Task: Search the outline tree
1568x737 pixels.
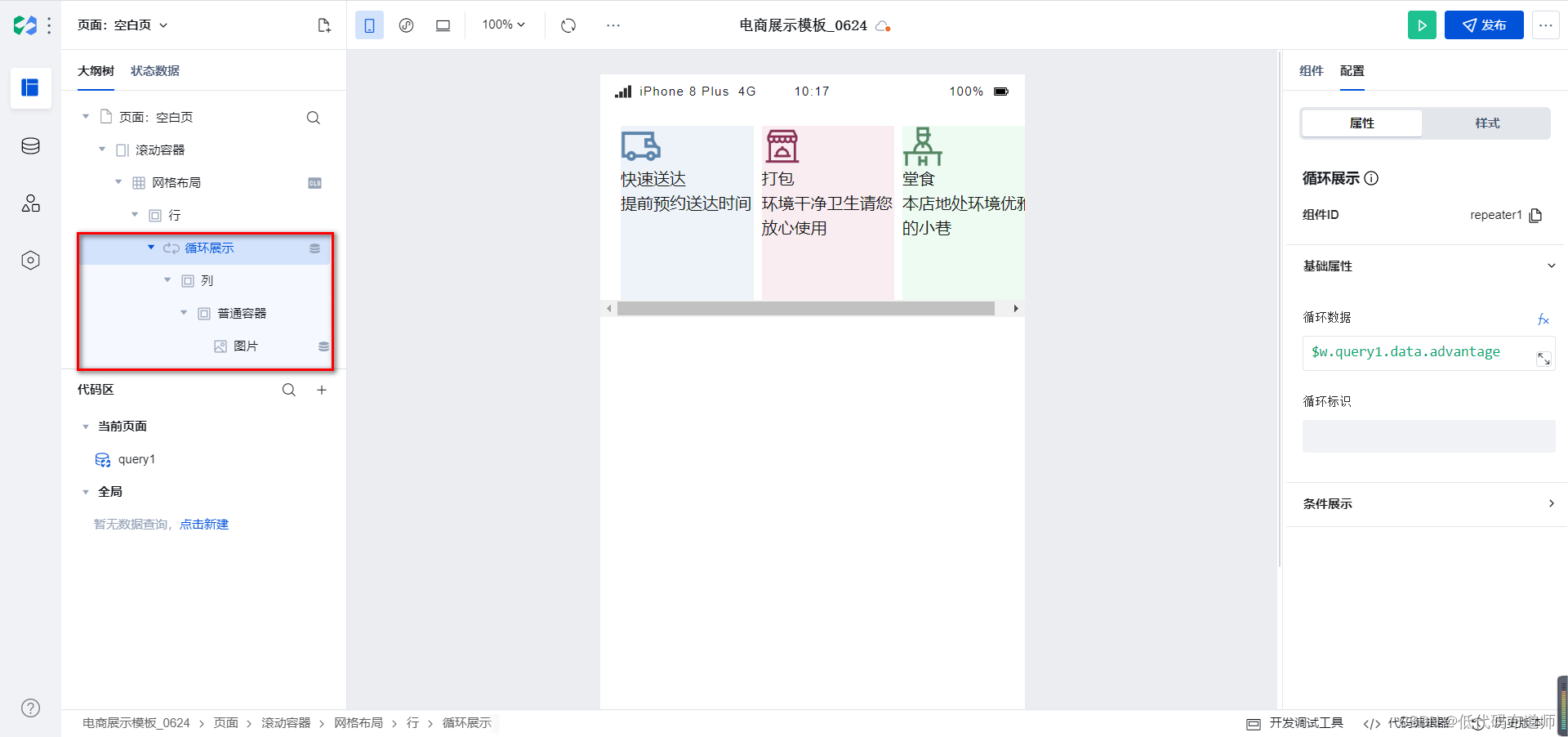Action: click(313, 118)
